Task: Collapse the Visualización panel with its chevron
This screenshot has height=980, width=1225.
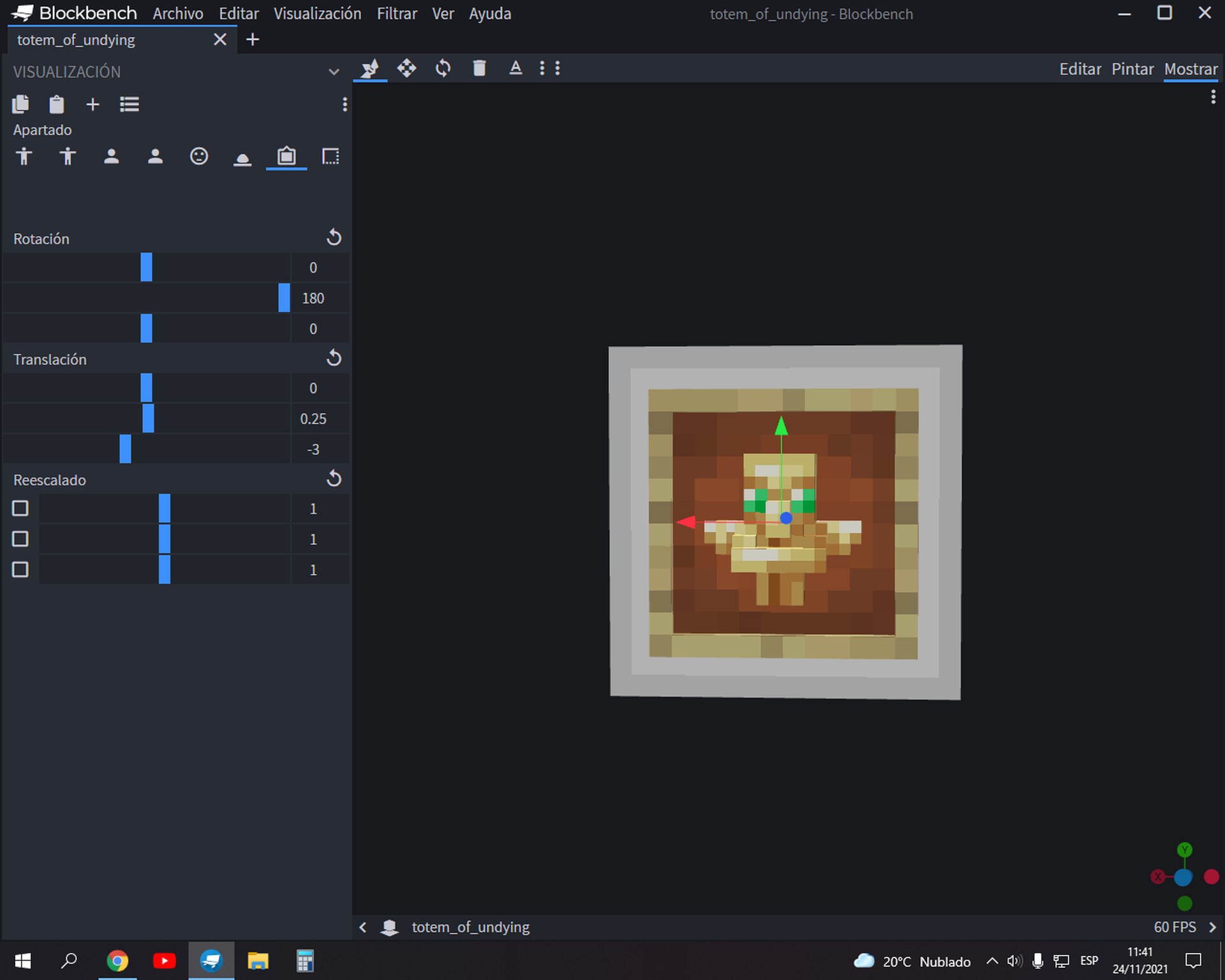Action: coord(334,71)
